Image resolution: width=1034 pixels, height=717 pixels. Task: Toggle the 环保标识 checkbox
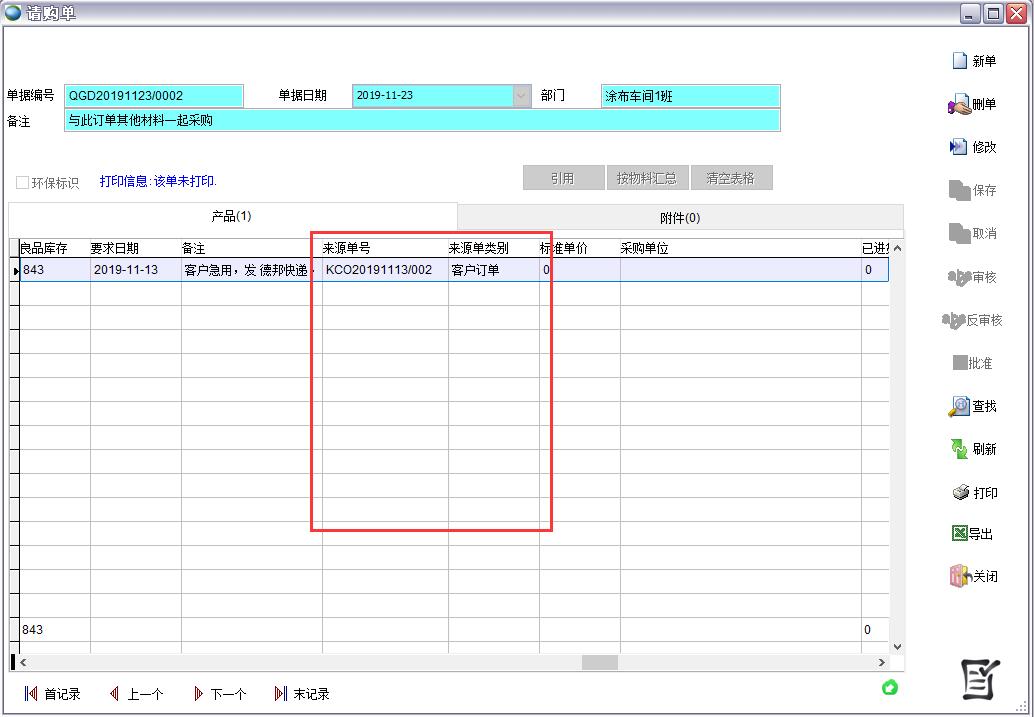tap(22, 183)
